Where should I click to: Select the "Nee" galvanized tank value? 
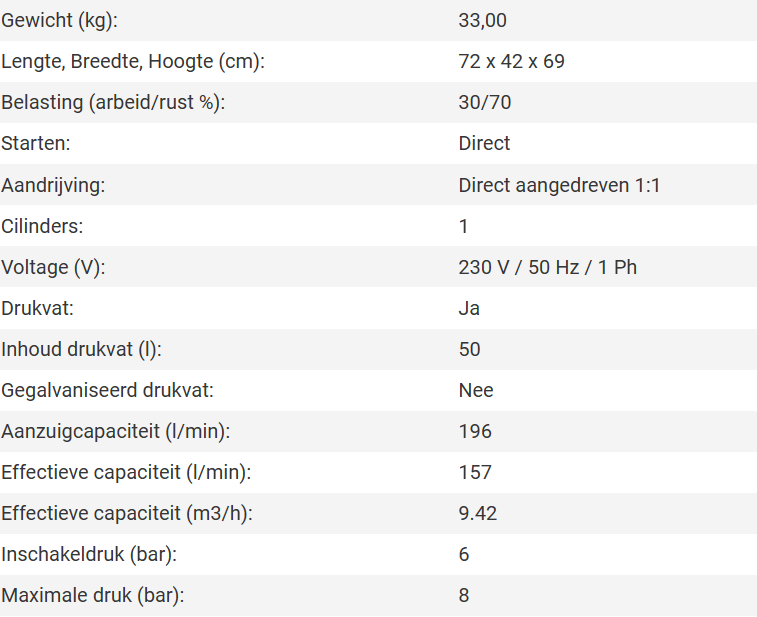(x=476, y=390)
